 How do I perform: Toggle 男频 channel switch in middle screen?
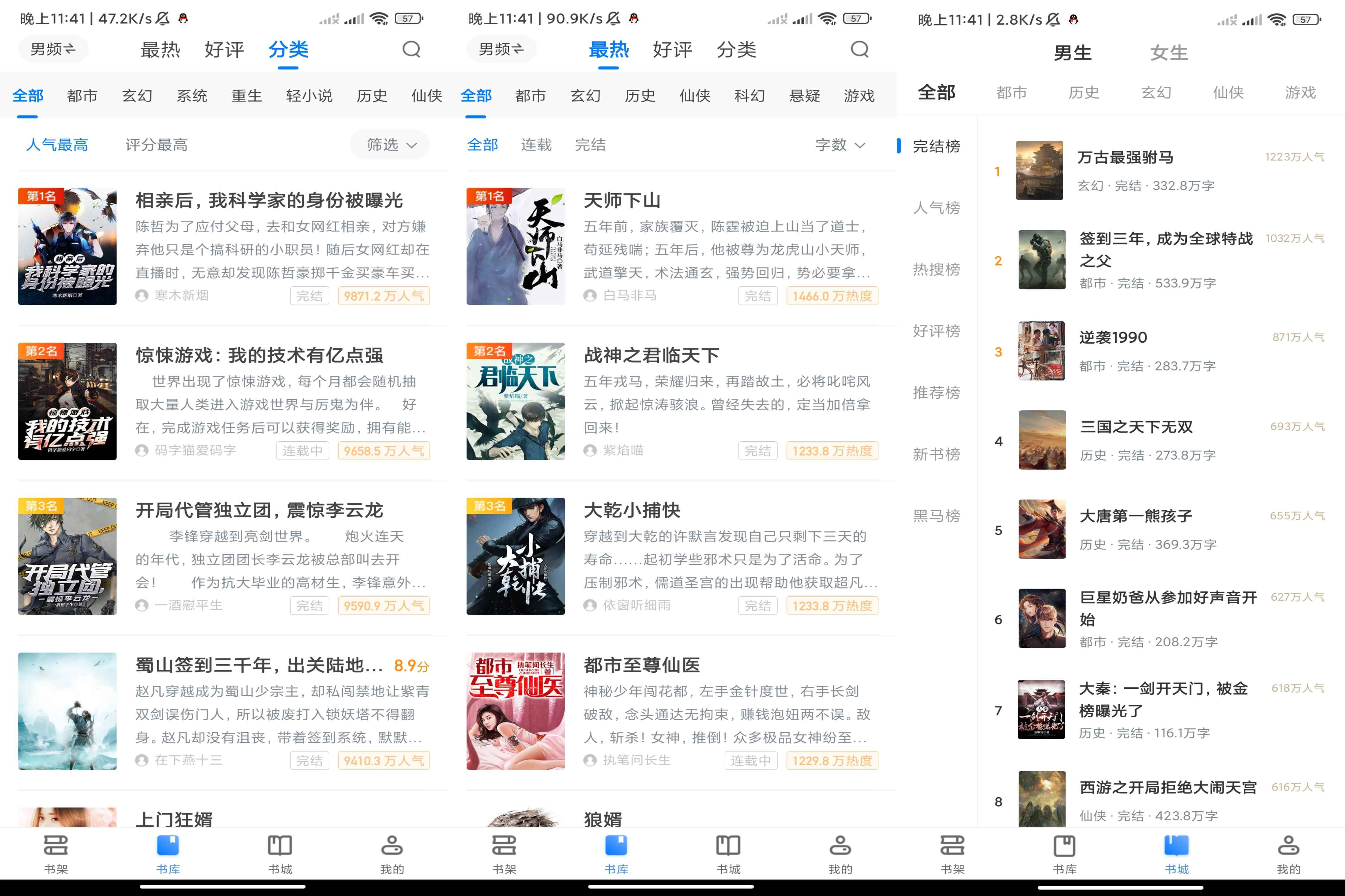point(501,49)
